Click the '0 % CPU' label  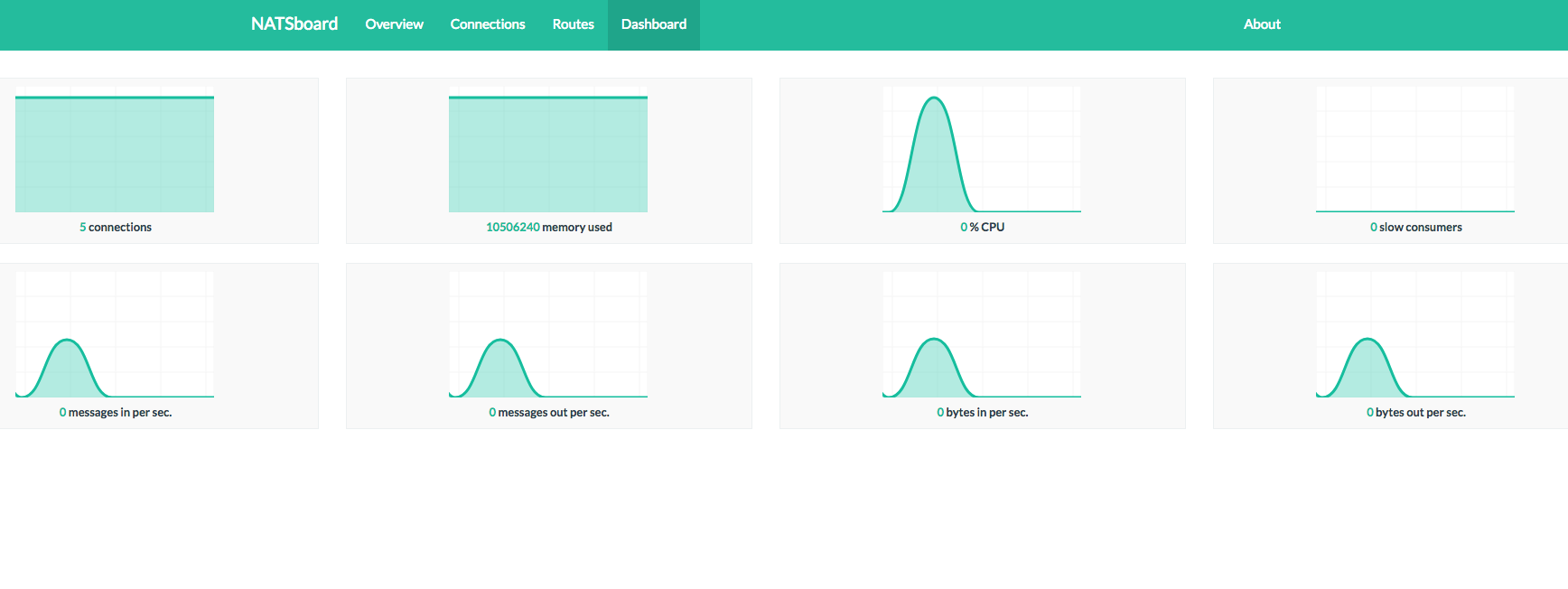point(983,228)
